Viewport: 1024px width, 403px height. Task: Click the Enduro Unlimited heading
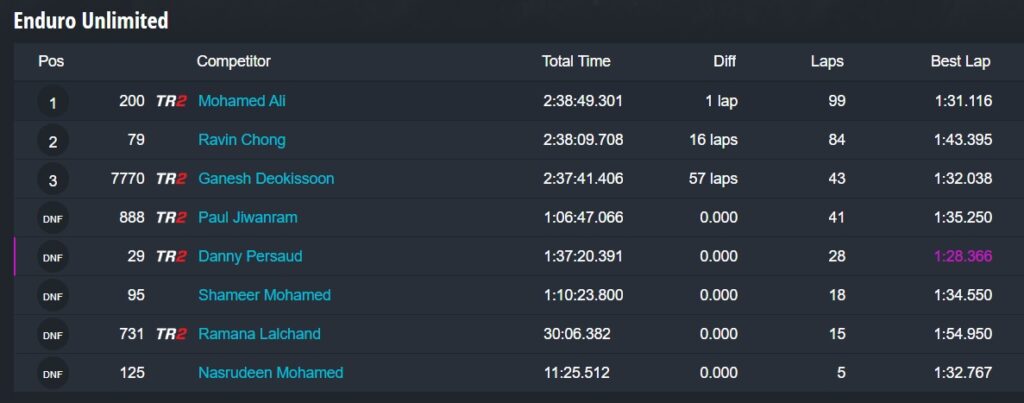click(91, 20)
